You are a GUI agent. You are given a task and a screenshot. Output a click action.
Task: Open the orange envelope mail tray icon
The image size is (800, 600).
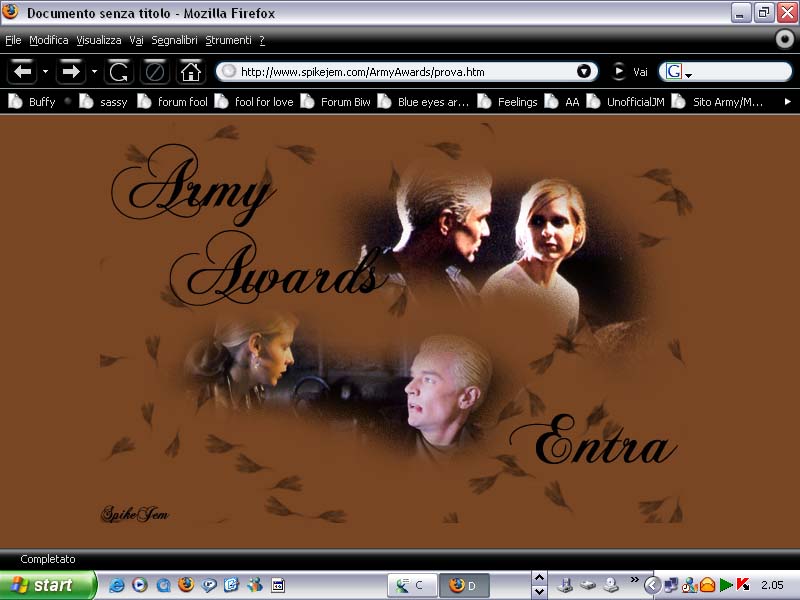(707, 585)
